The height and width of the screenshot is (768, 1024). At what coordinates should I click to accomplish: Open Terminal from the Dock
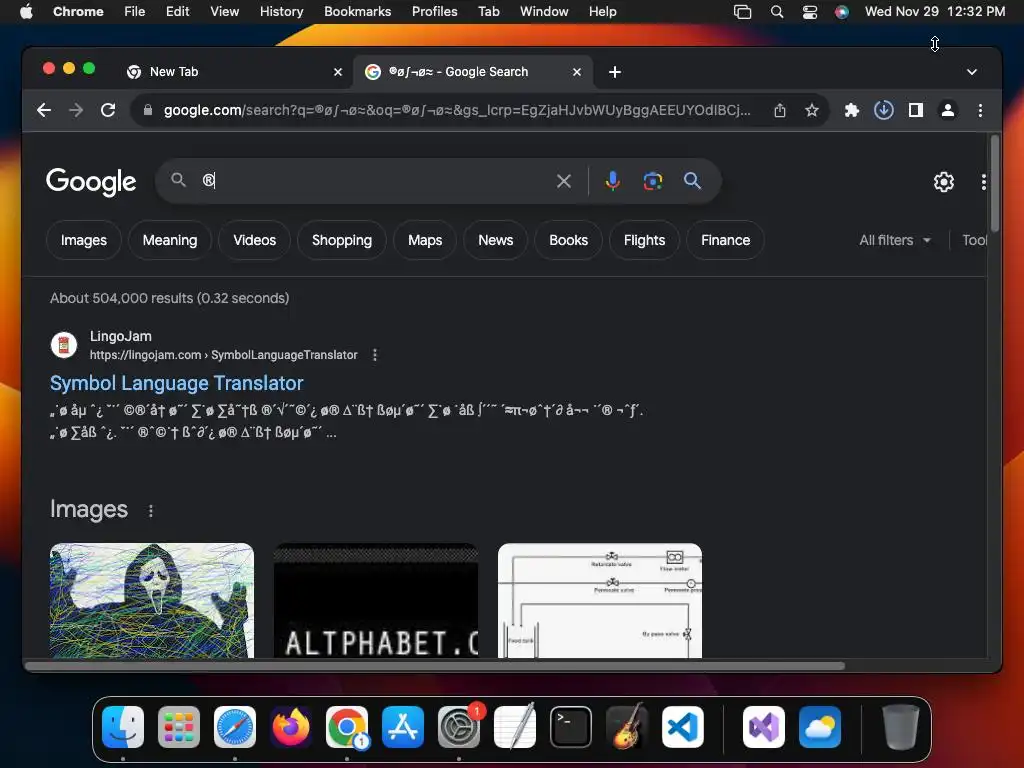(x=571, y=727)
